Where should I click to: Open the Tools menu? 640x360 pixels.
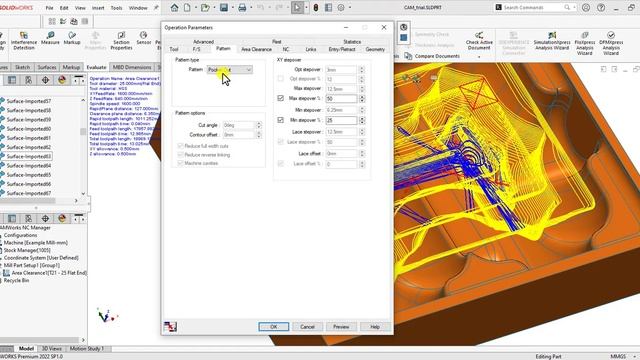[x=116, y=8]
